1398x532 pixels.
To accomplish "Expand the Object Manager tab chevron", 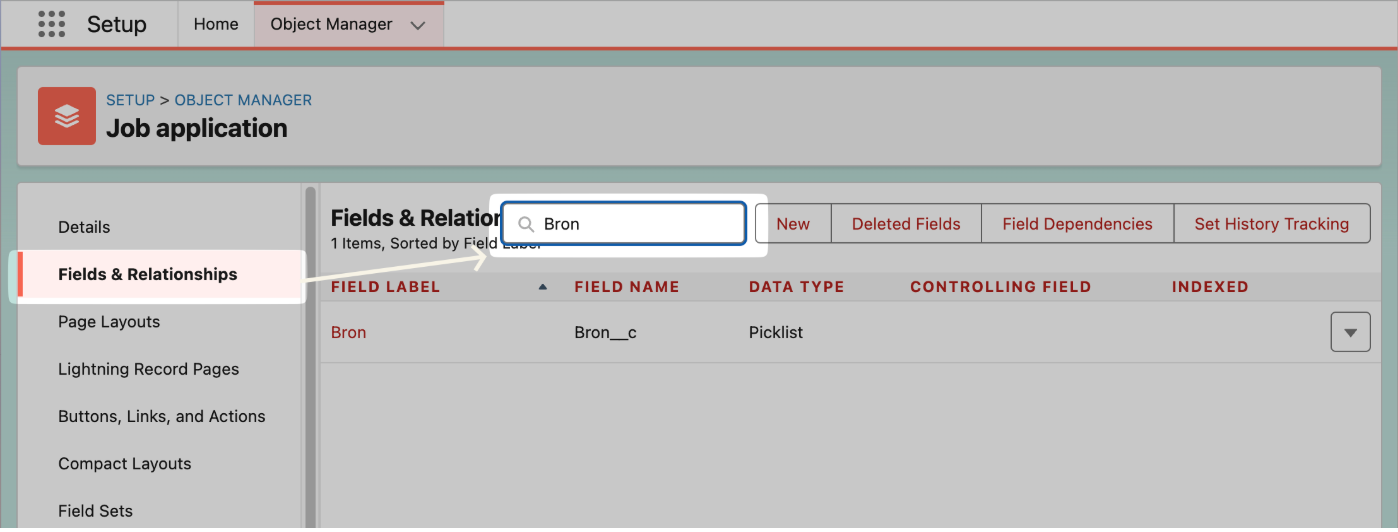I will tap(418, 25).
